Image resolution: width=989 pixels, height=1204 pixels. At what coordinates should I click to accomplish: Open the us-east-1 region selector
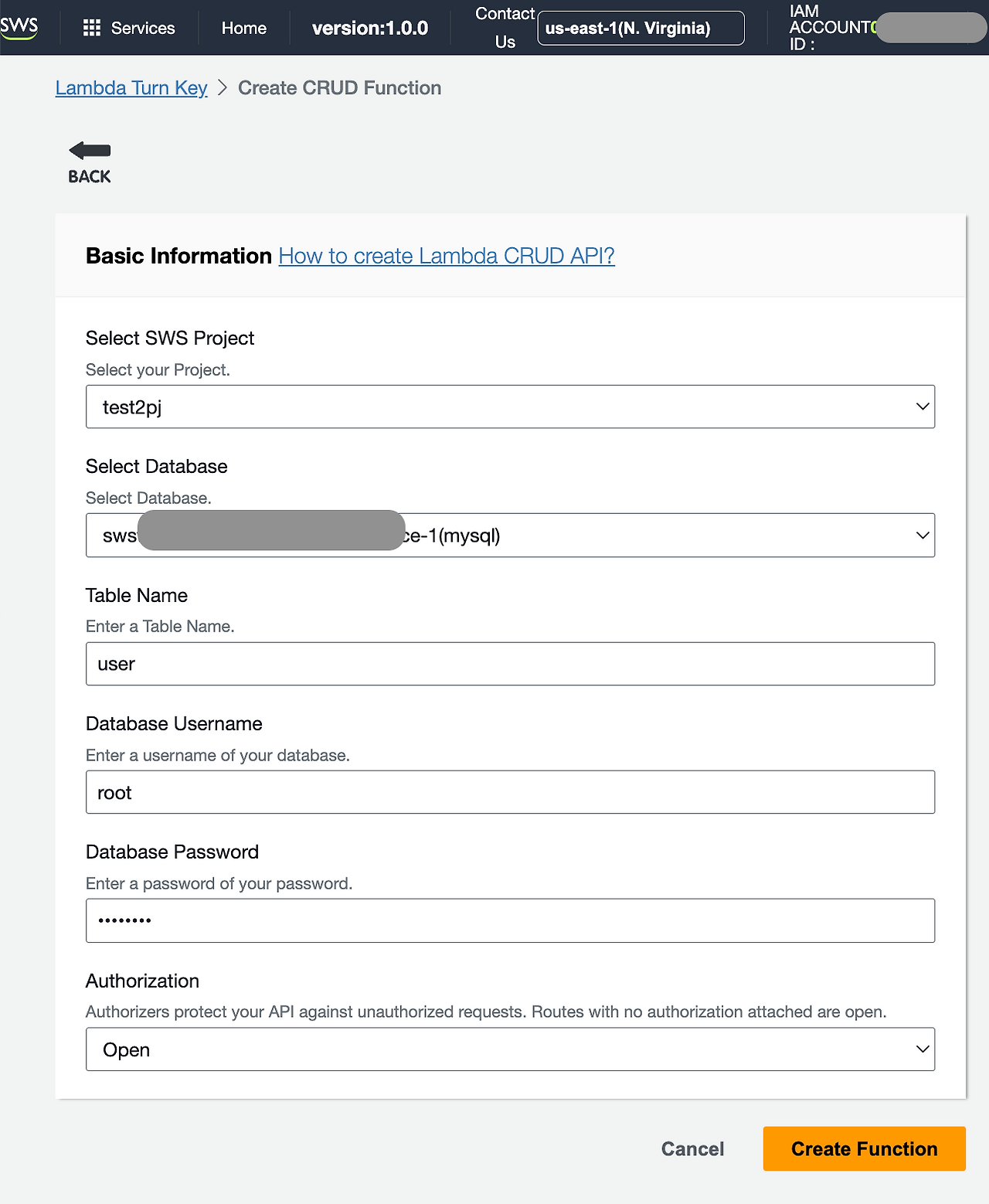point(641,28)
